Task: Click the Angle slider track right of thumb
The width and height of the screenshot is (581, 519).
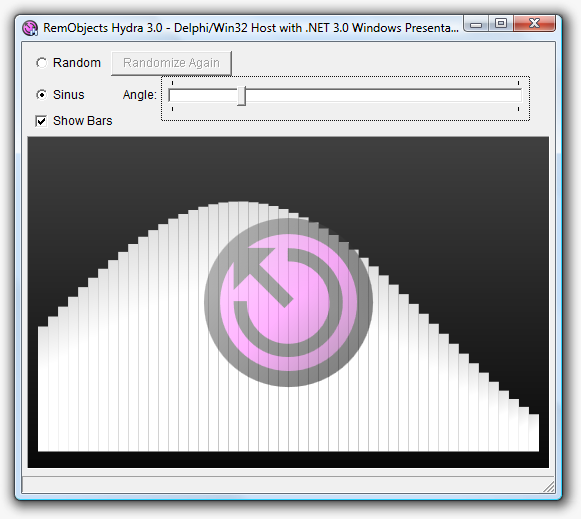Action: 384,96
